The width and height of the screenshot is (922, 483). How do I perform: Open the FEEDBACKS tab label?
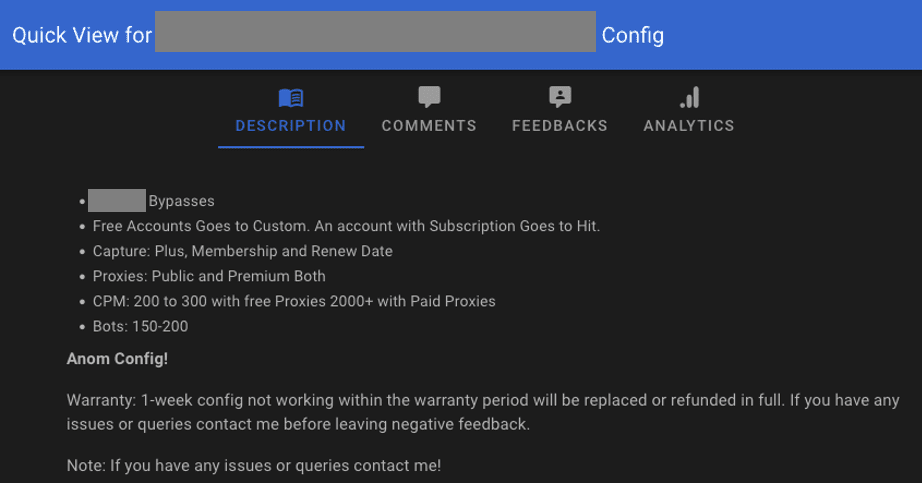[560, 126]
